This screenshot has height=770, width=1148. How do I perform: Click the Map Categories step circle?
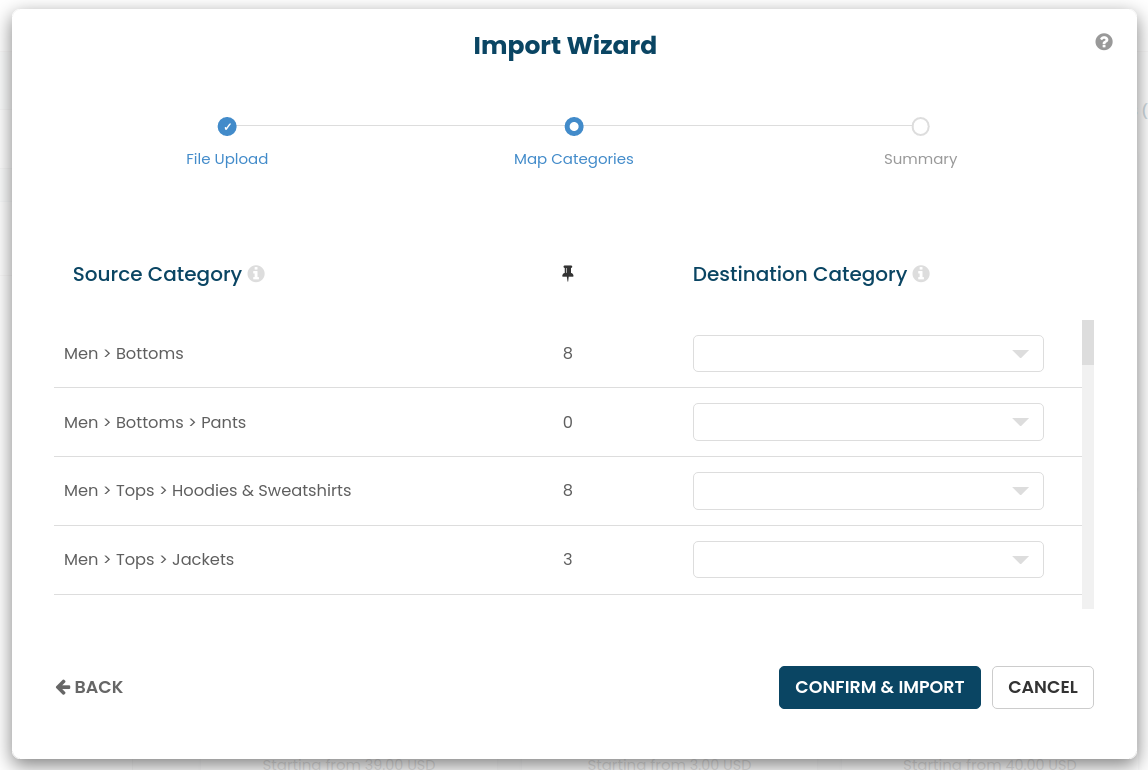574,126
